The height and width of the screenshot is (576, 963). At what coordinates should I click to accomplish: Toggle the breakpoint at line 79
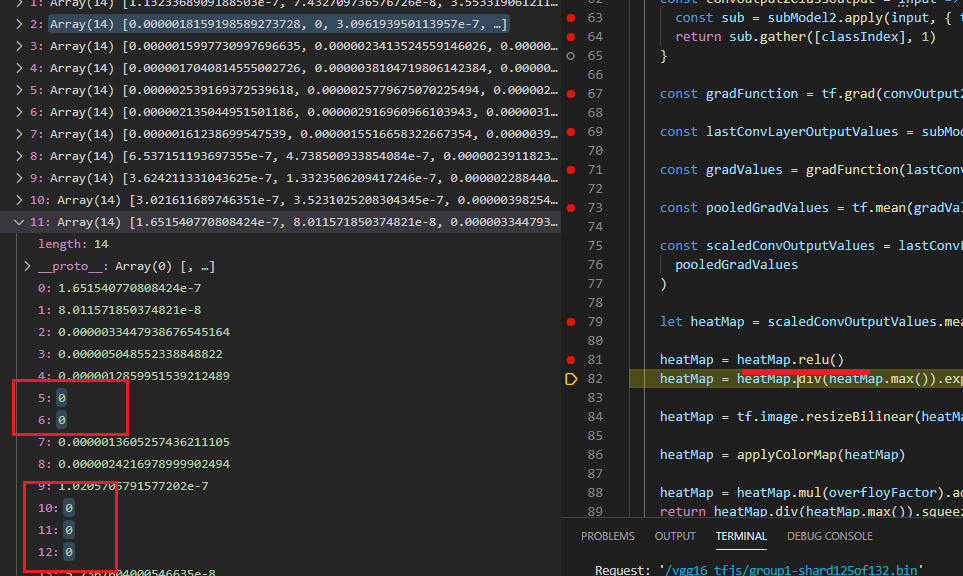[x=571, y=322]
